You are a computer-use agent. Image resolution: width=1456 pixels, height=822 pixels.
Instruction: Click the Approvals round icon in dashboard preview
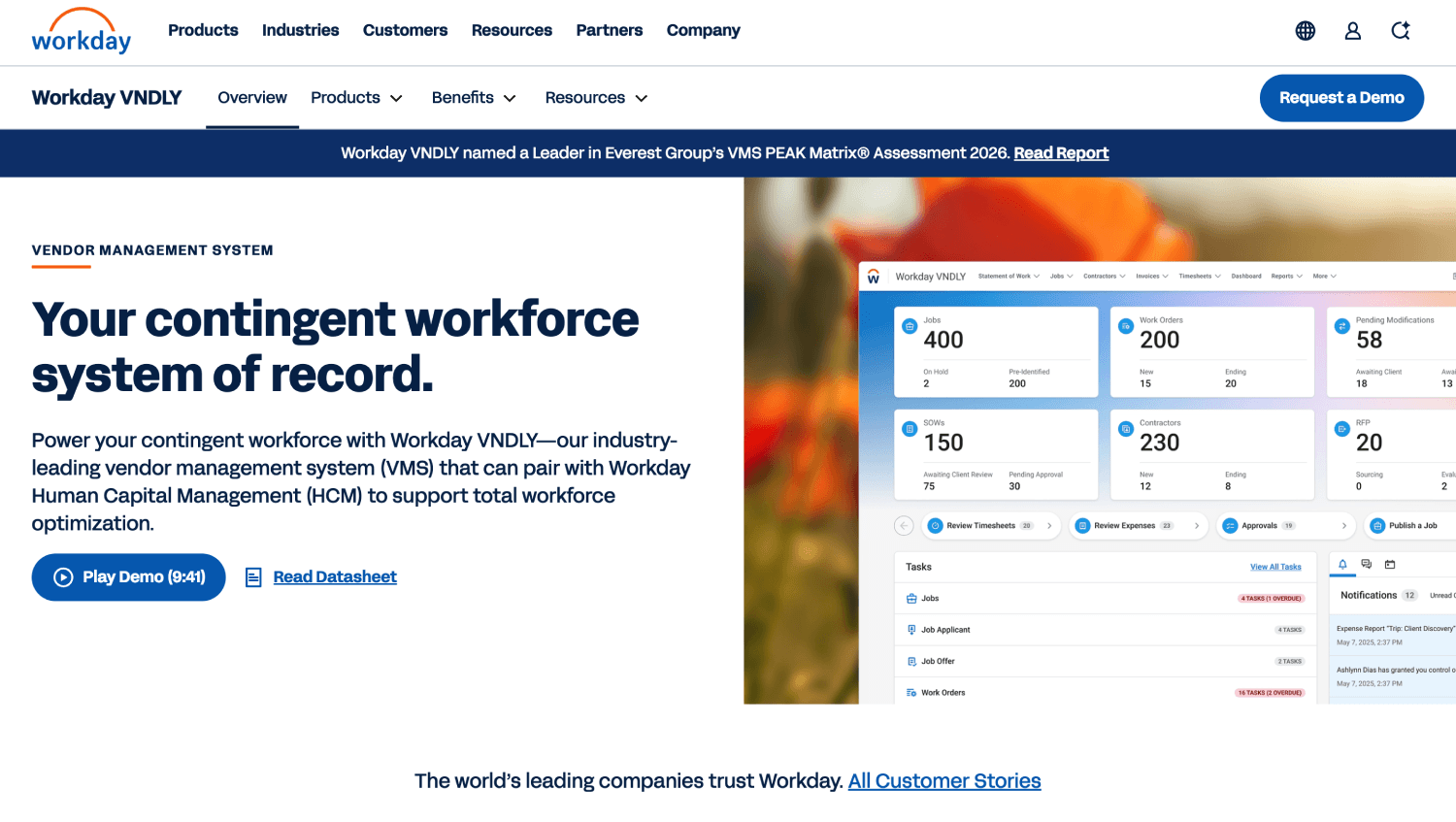[1230, 526]
